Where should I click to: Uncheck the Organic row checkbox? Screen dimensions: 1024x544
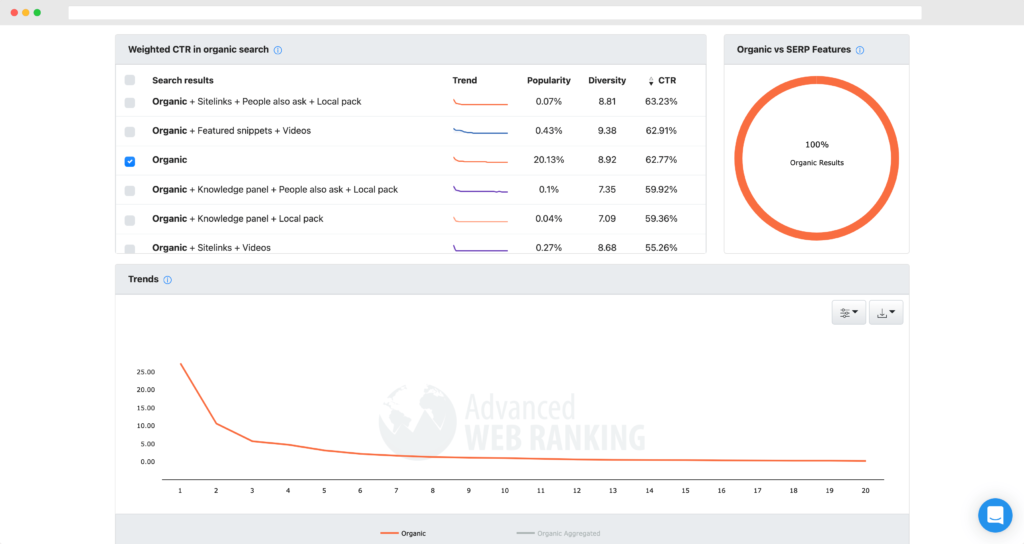coord(130,161)
